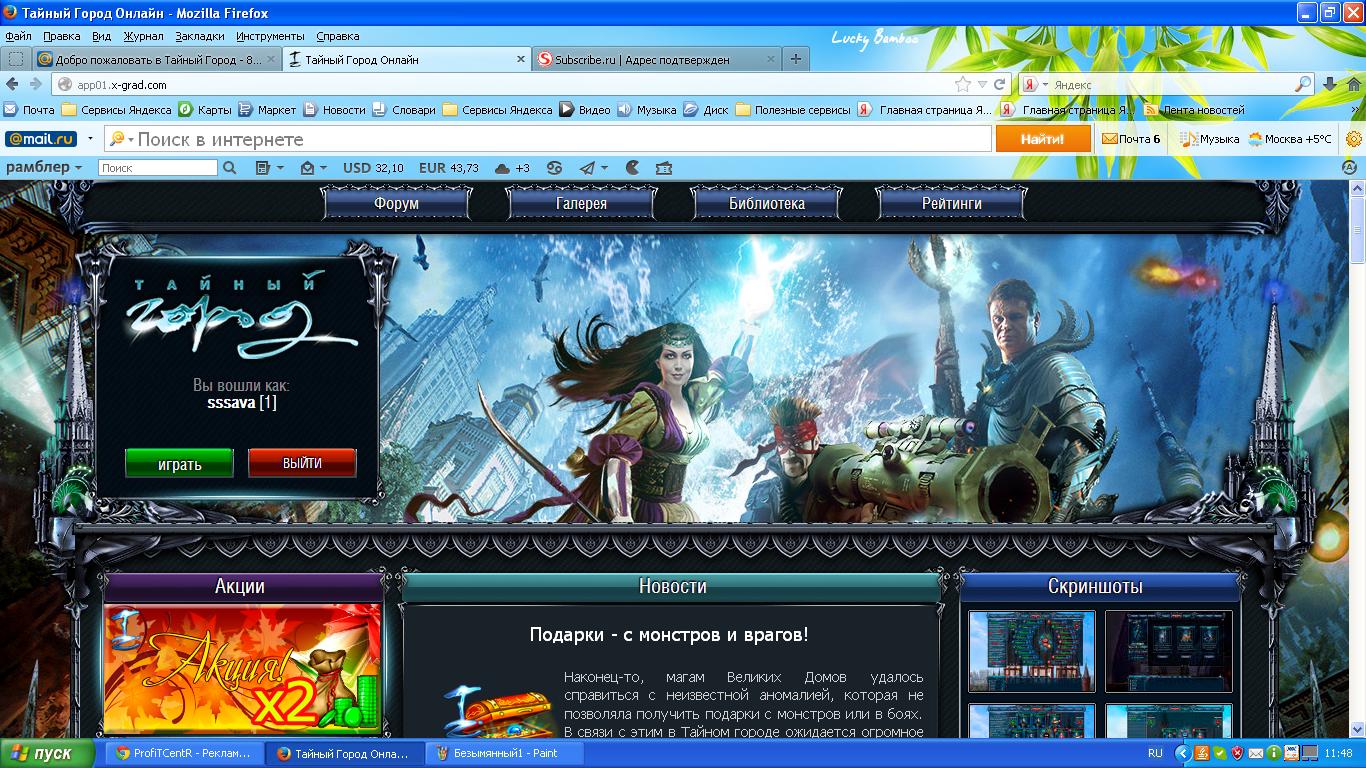Open the Галерея section

click(x=581, y=203)
